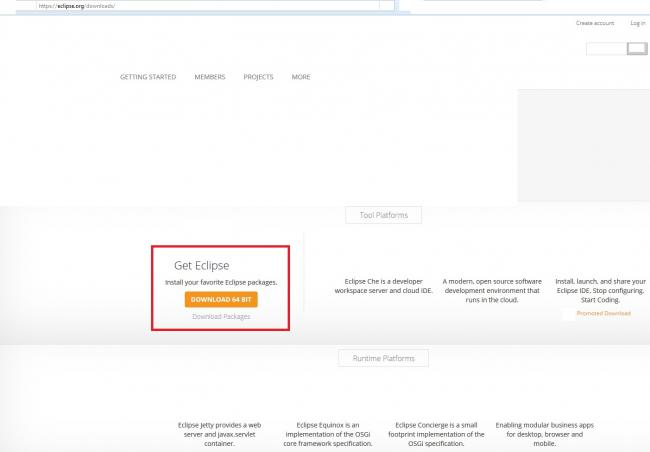
Task: Click the Eclipse Concierge description text
Action: click(x=436, y=434)
